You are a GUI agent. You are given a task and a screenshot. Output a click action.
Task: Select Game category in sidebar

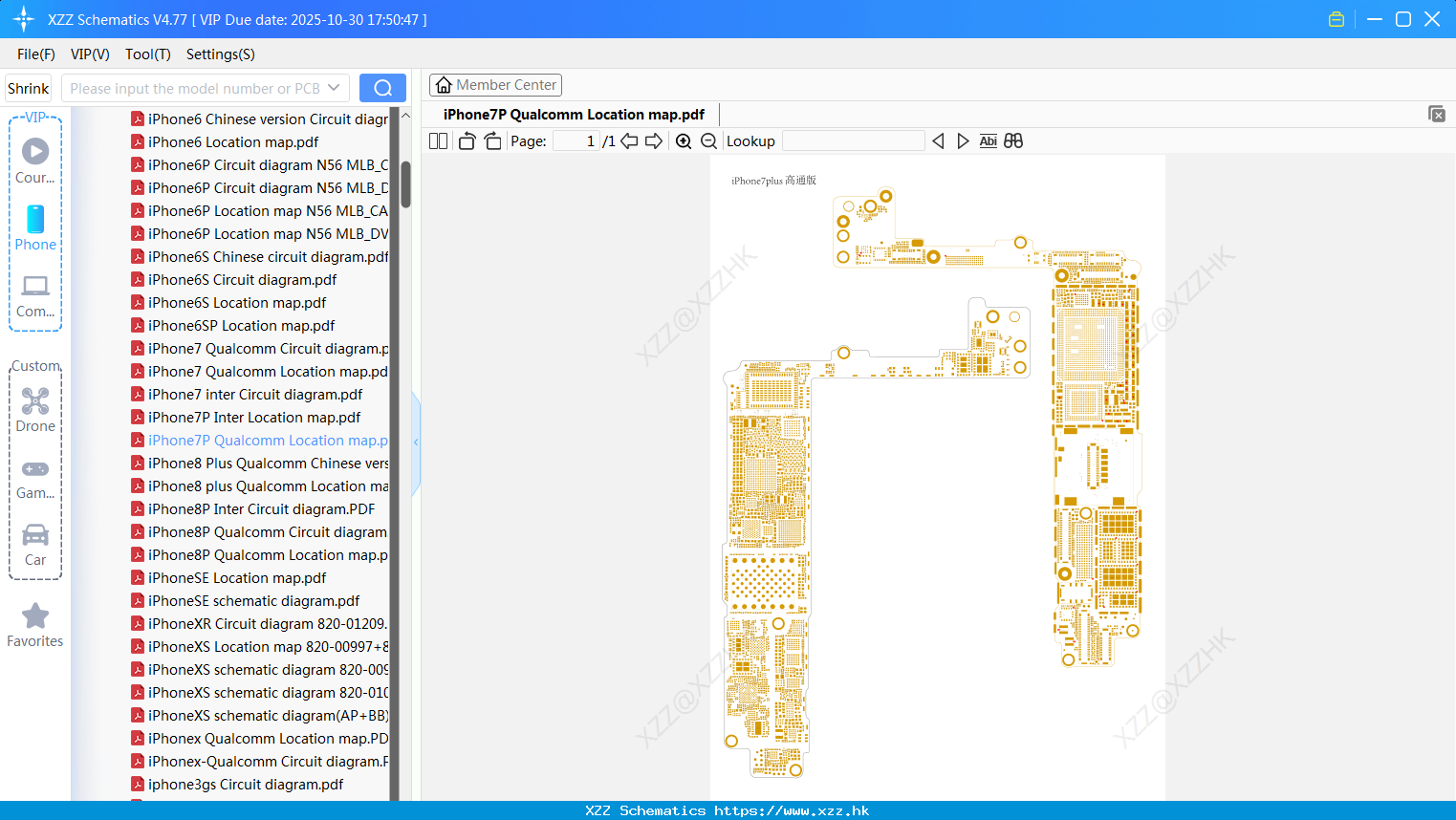point(35,479)
